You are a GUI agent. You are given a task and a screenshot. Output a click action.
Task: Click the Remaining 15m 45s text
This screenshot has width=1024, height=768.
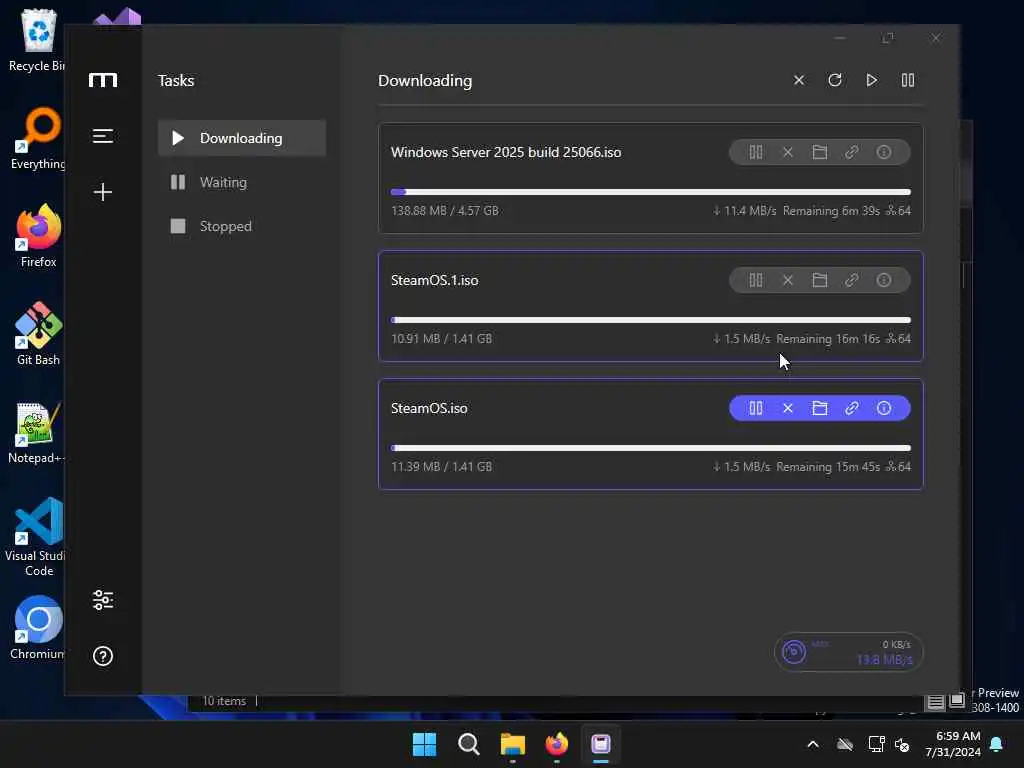point(827,467)
